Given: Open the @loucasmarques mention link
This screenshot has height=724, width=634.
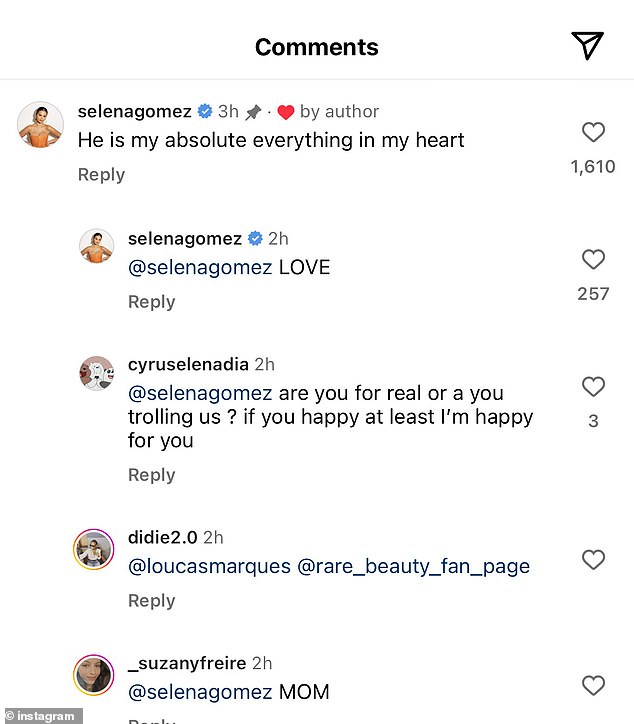Looking at the screenshot, I should (x=209, y=567).
